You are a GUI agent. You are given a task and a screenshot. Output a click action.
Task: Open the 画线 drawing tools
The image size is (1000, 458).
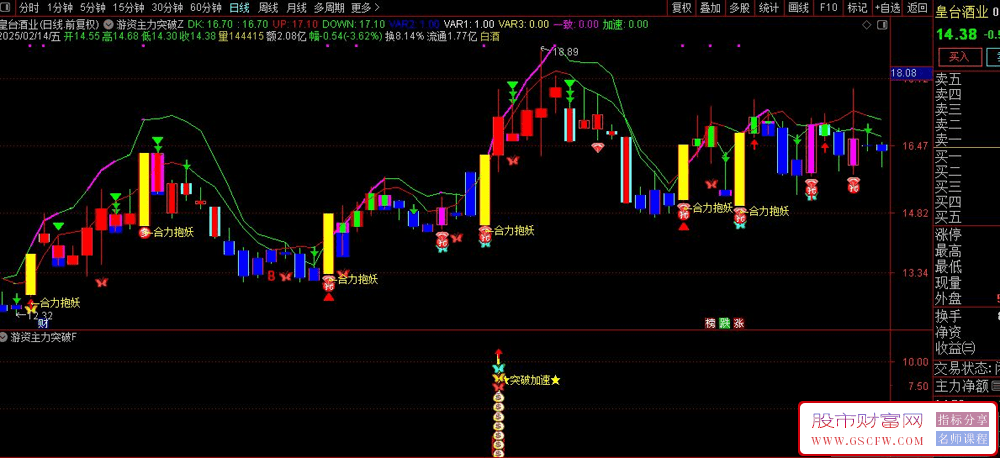[798, 8]
